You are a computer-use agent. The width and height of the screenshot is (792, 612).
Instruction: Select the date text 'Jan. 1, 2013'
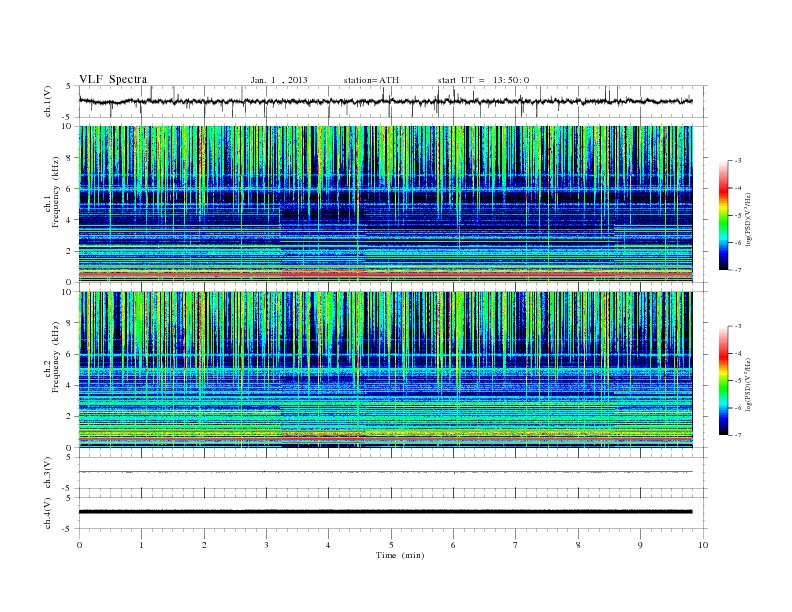click(x=279, y=80)
